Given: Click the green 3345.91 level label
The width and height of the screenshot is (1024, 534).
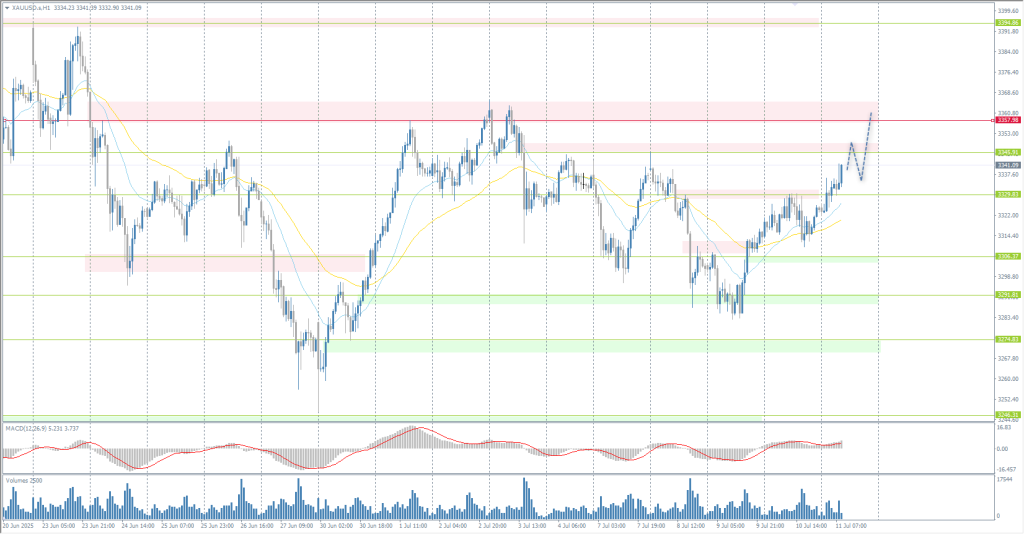Looking at the screenshot, I should pos(1007,152).
